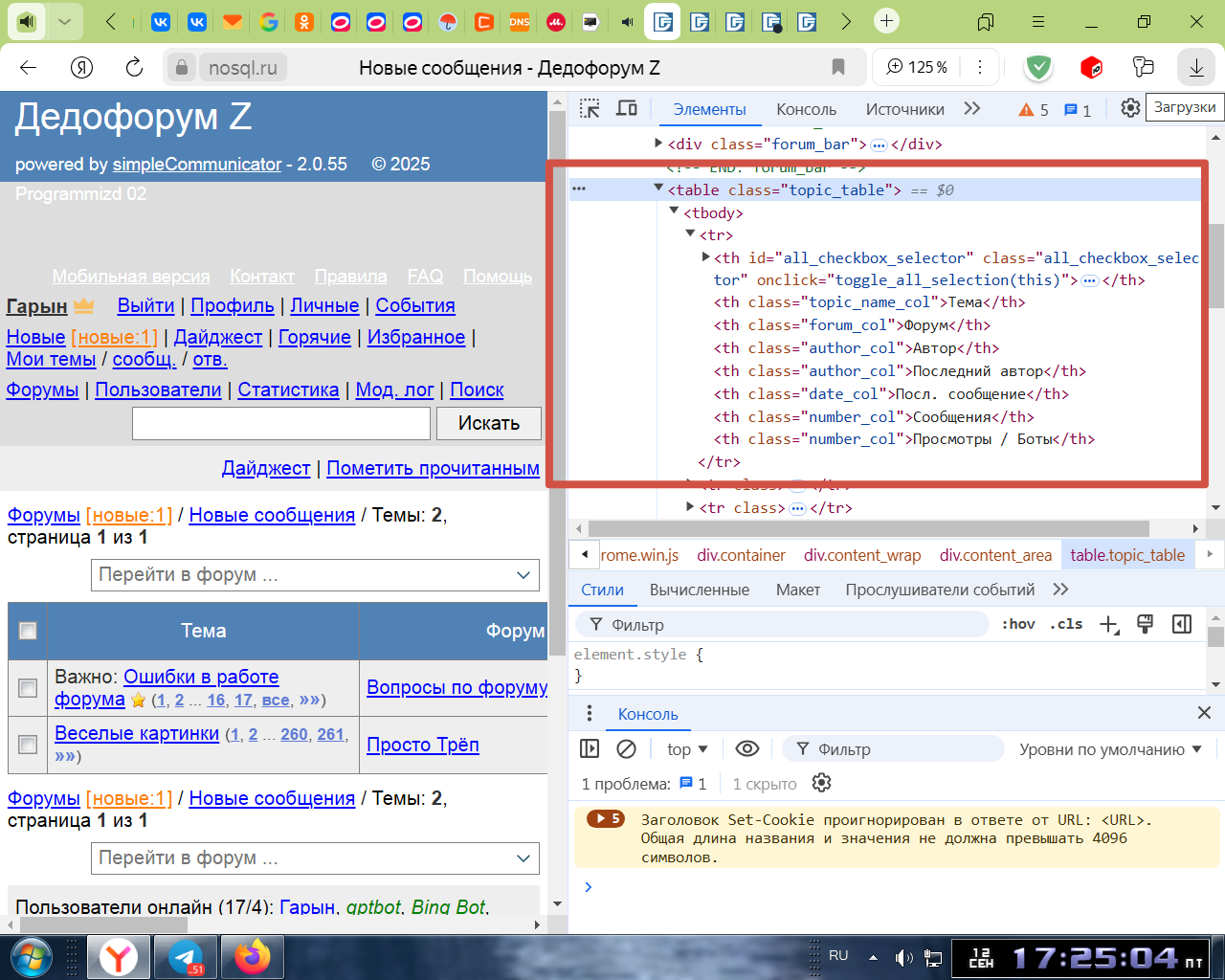Image resolution: width=1225 pixels, height=980 pixels.
Task: Click the Пометить прочитанным link
Action: point(433,468)
